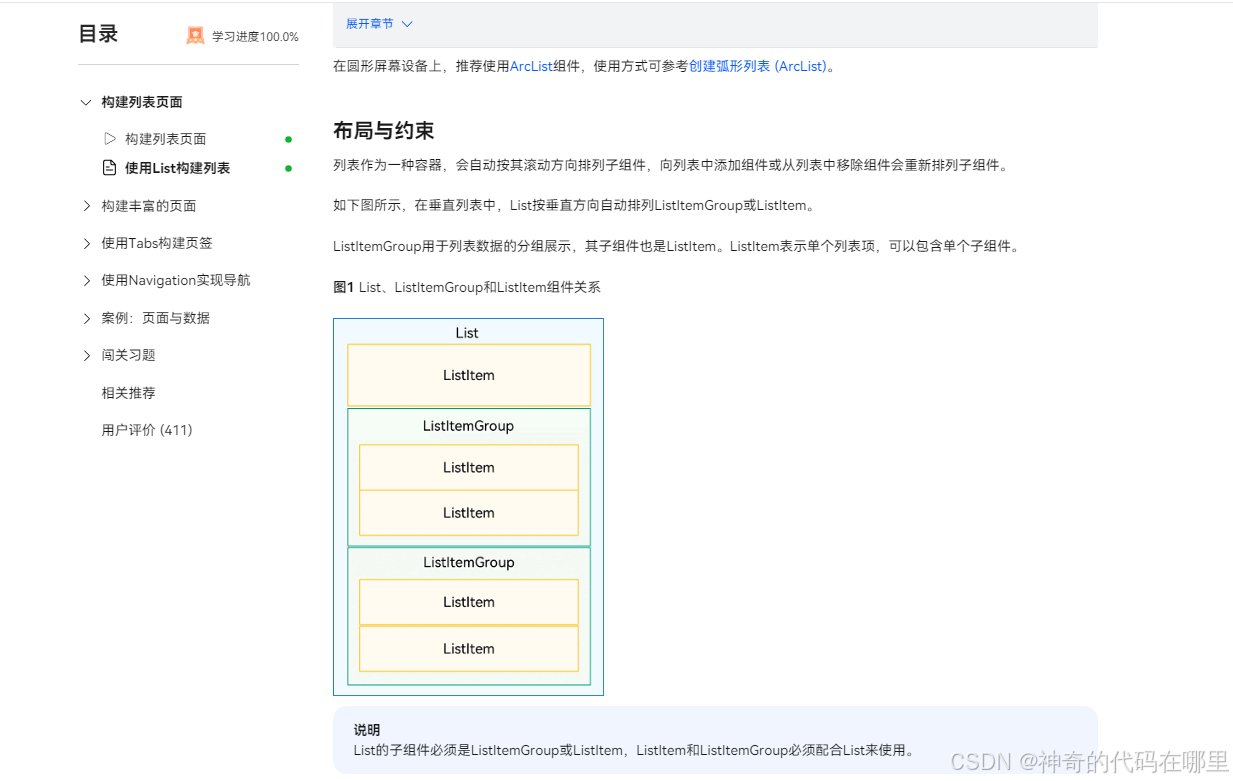Screen dimensions: 1233x781
Task: Click the green completion dot beside 使用List构建列表
Action: [288, 167]
